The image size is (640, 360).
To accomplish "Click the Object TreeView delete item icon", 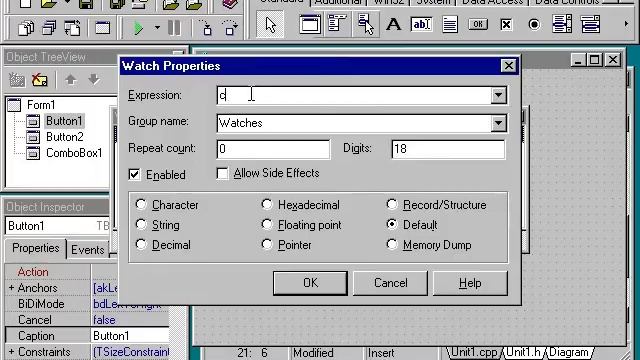I will [40, 80].
